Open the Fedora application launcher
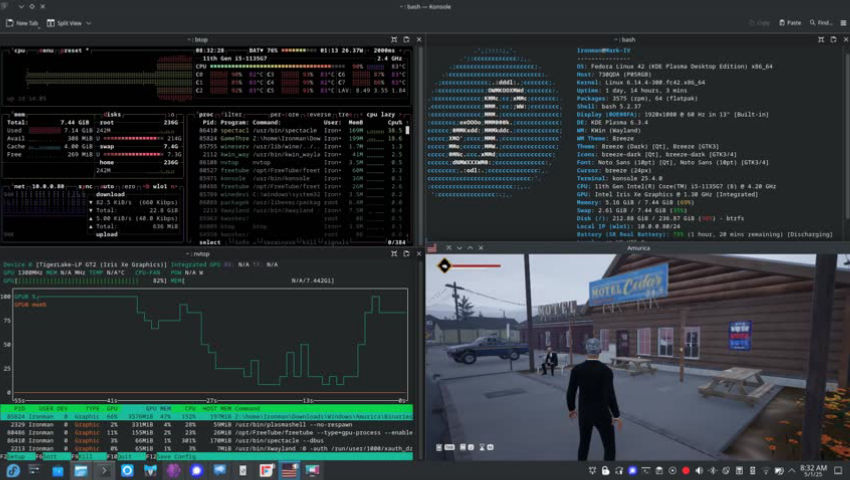850x480 pixels. [x=13, y=470]
